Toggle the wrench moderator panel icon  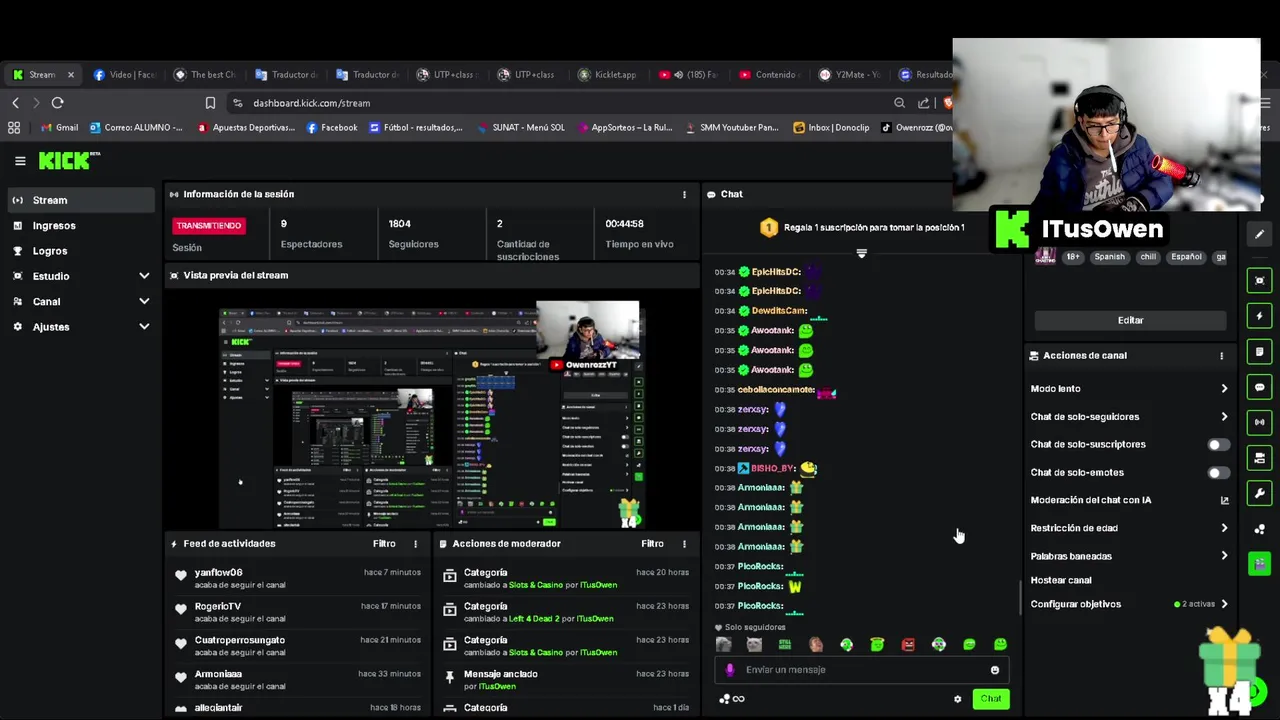pyautogui.click(x=1259, y=493)
